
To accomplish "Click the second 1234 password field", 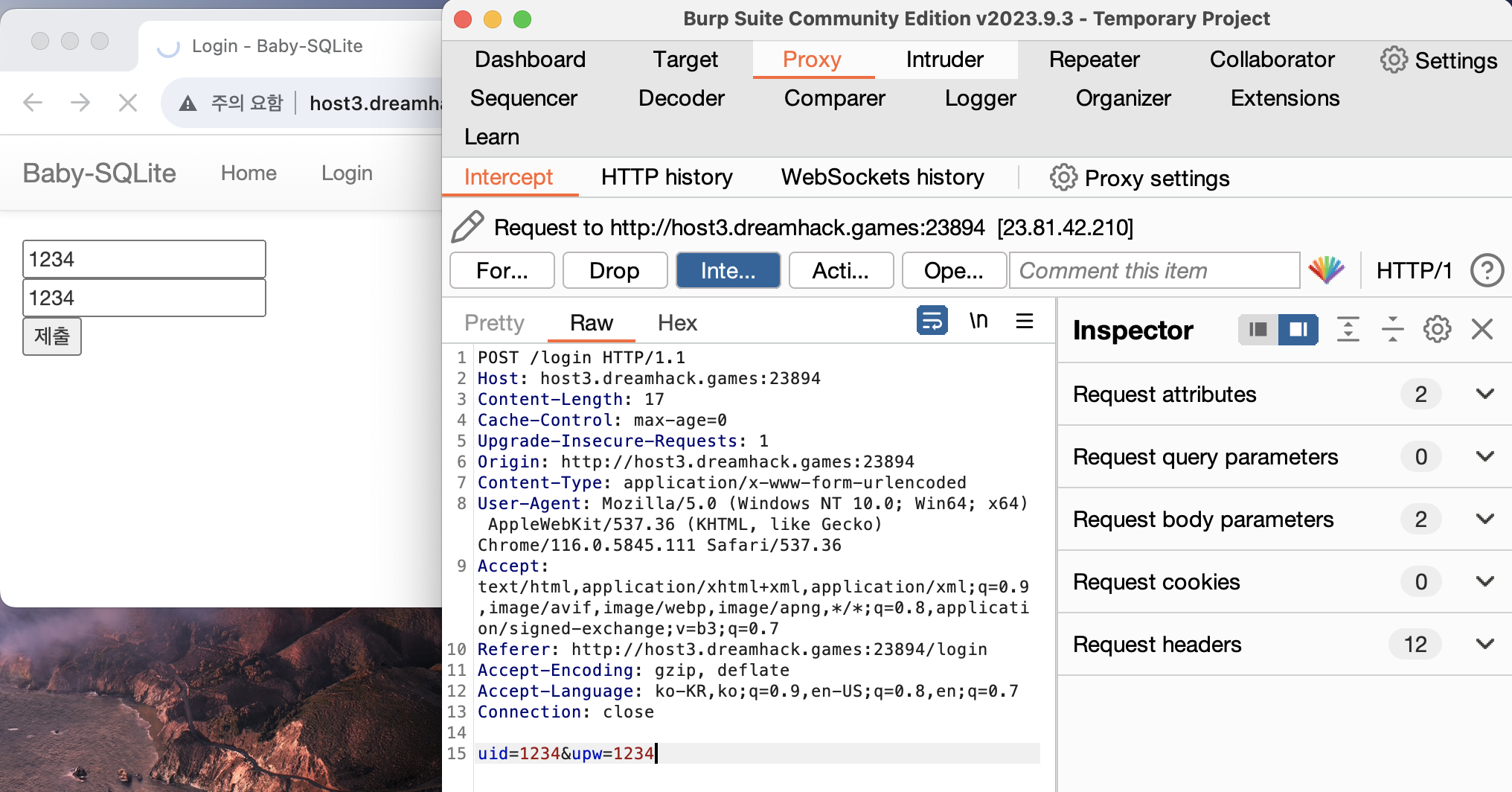I will [144, 298].
